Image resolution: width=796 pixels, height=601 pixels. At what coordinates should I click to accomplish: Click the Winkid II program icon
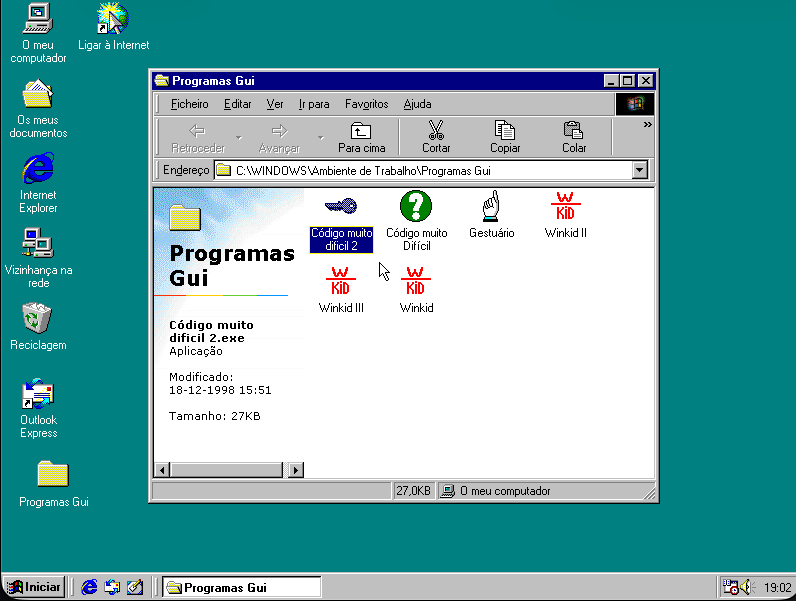click(566, 207)
